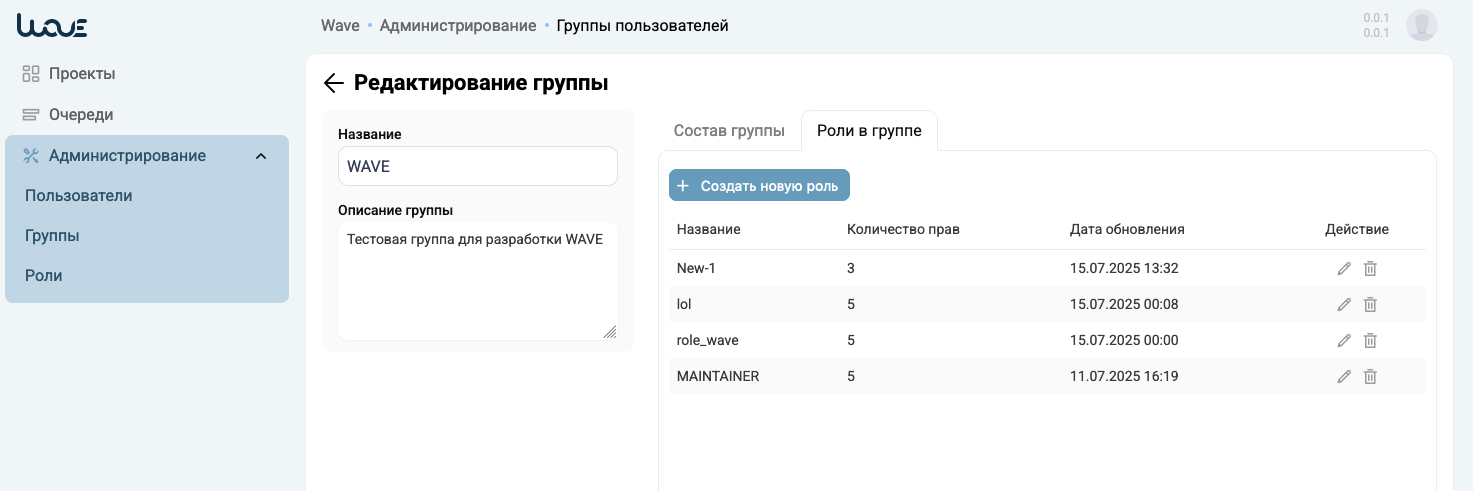Go to Очереди in the sidebar
This screenshot has height=491, width=1473.
[80, 114]
